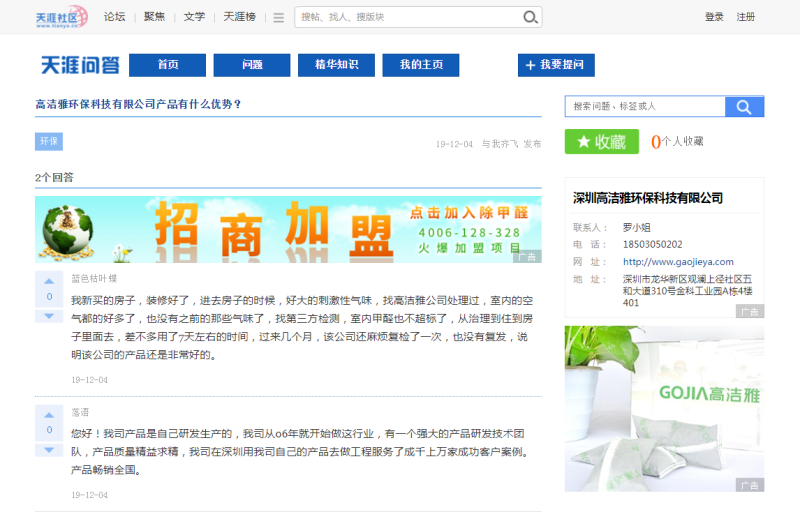Viewport: 800px width, 512px height.
Task: Click the 天涯问答 logo
Action: click(80, 65)
